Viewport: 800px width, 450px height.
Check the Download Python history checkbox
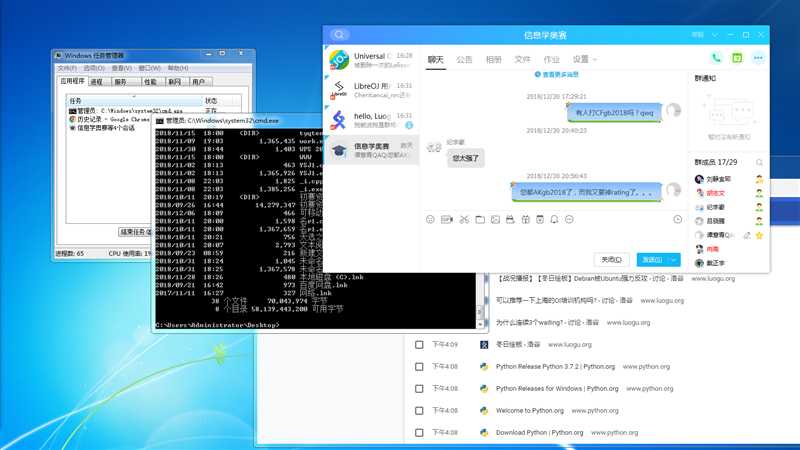tap(419, 433)
